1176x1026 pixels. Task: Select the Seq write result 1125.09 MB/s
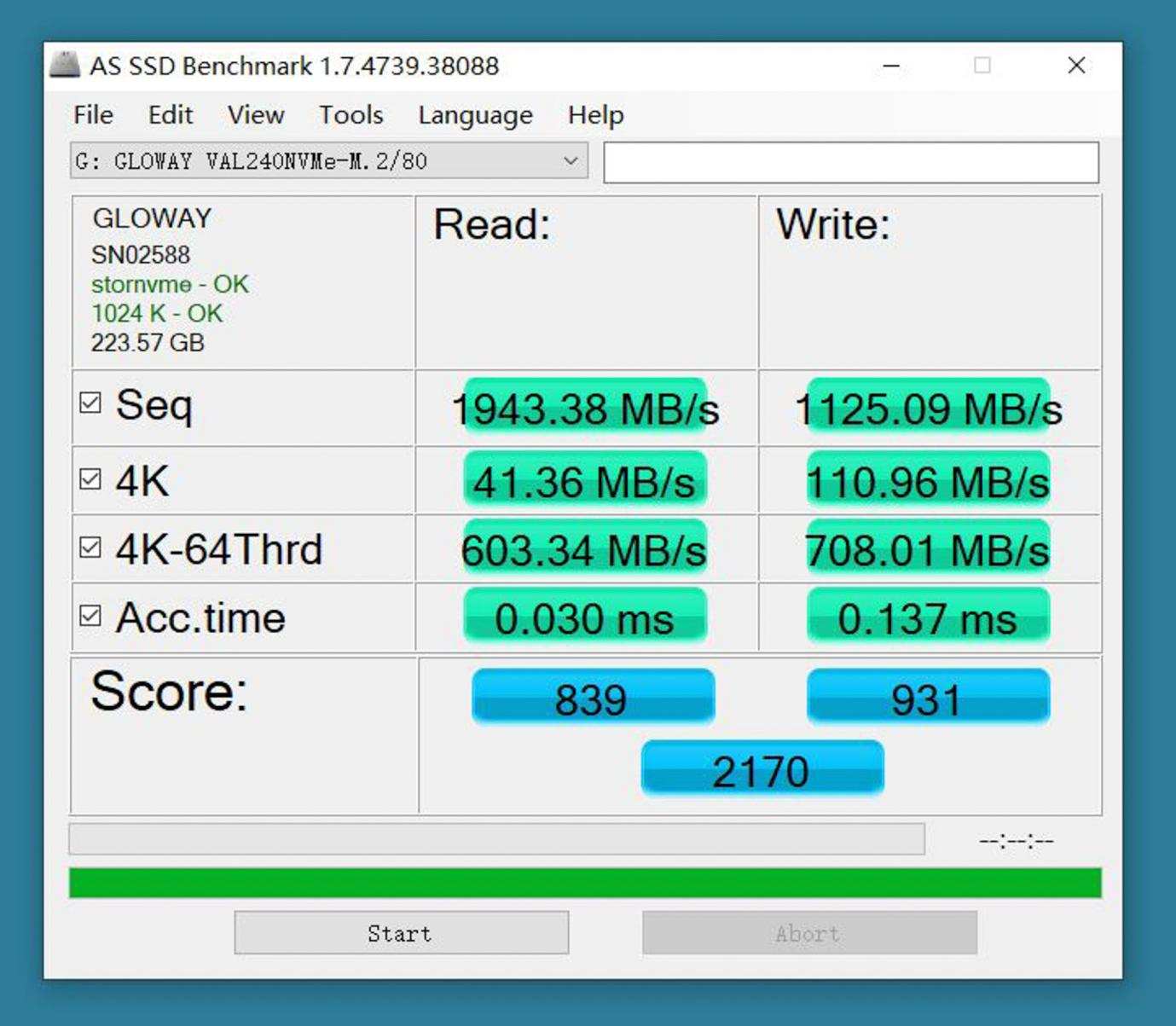click(928, 409)
